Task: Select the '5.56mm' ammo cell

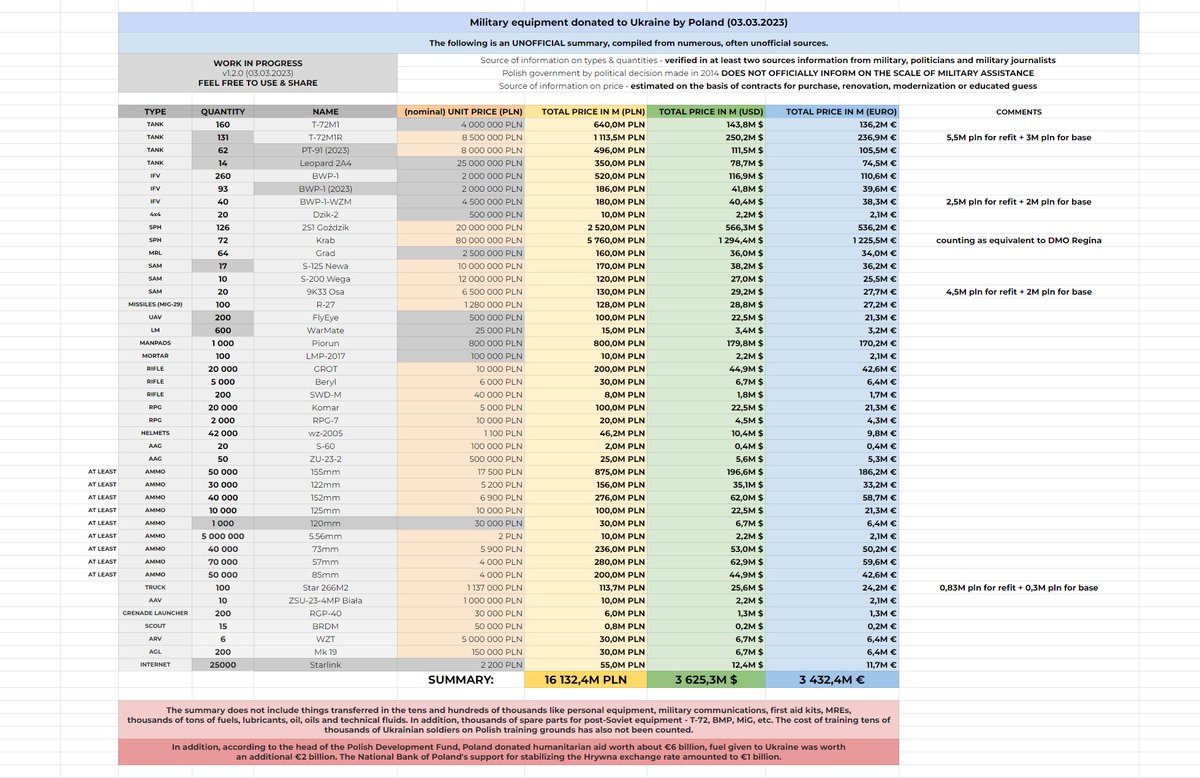Action: click(x=325, y=536)
